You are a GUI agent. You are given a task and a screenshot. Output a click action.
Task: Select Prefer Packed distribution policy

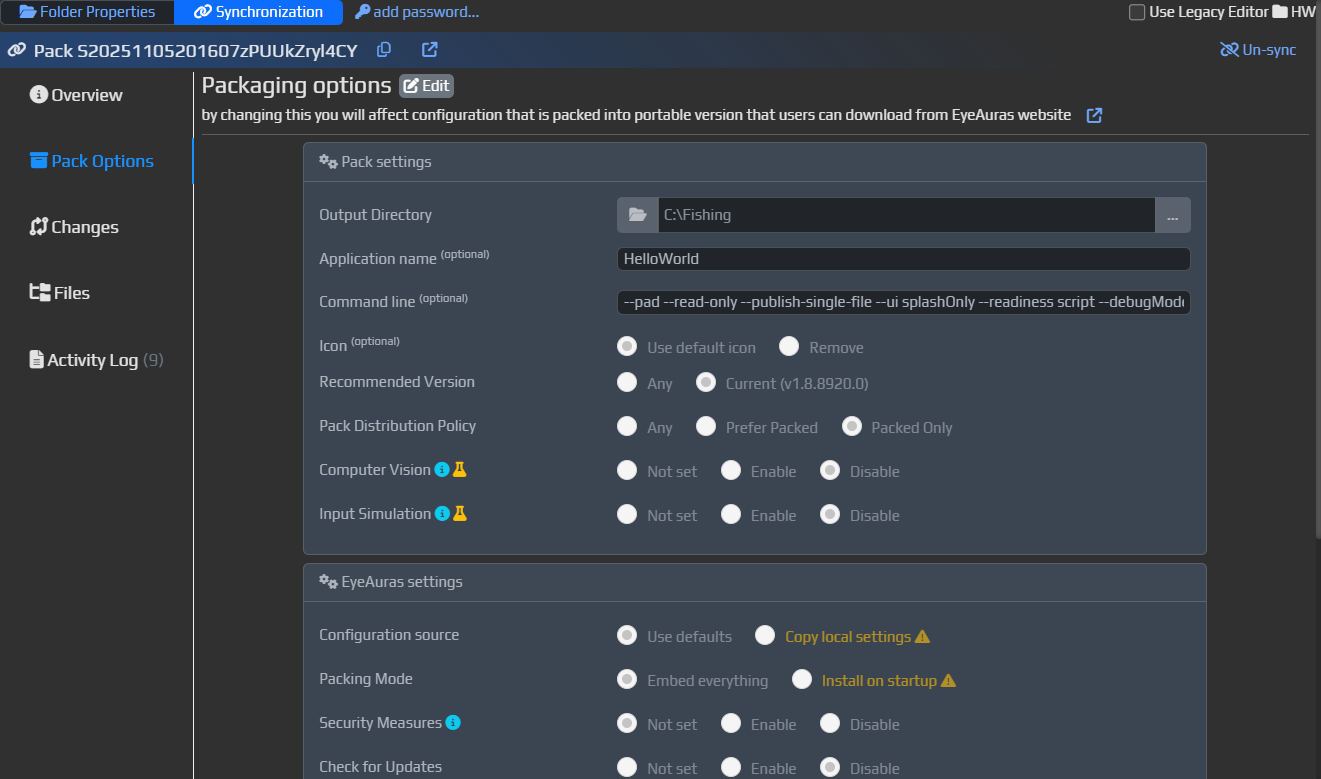(706, 427)
